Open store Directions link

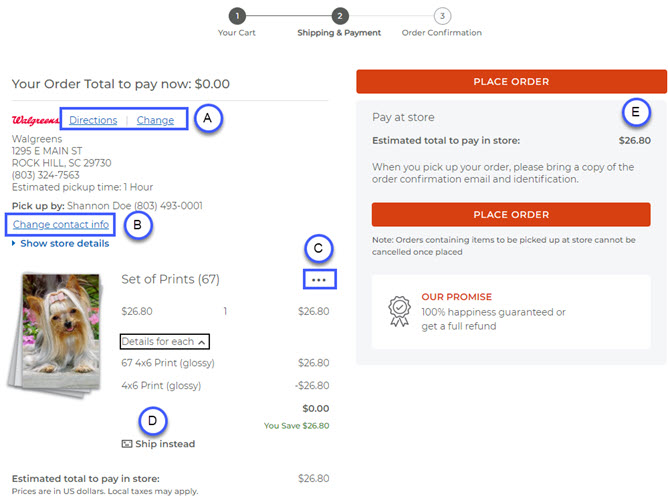coord(93,120)
